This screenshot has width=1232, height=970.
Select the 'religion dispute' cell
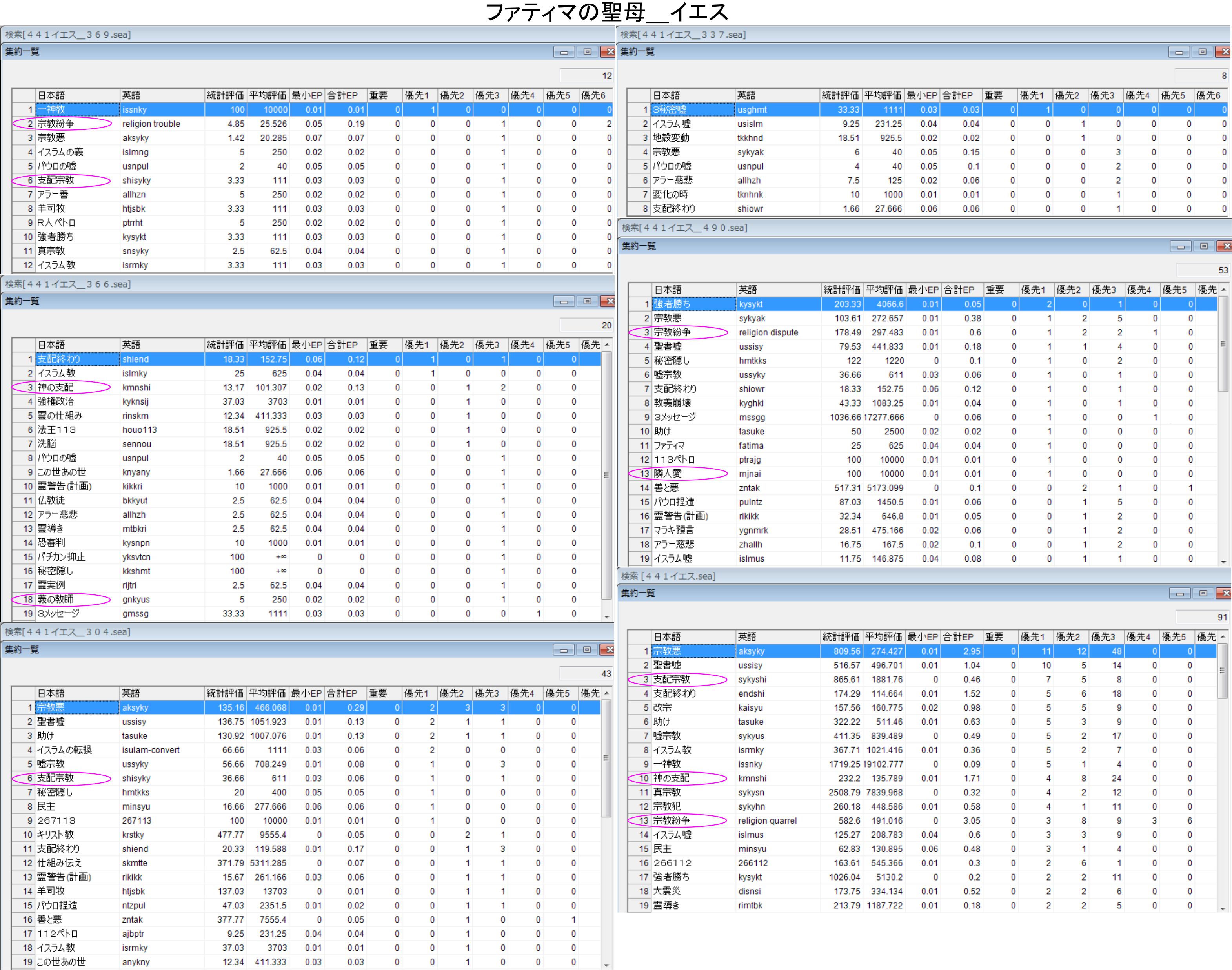pyautogui.click(x=778, y=333)
